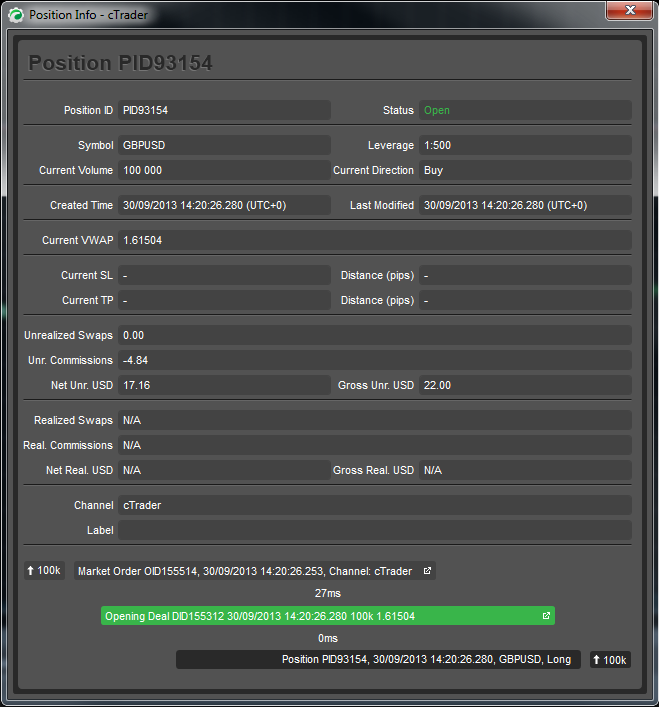Click the Position Info - cTrader window title

(89, 15)
